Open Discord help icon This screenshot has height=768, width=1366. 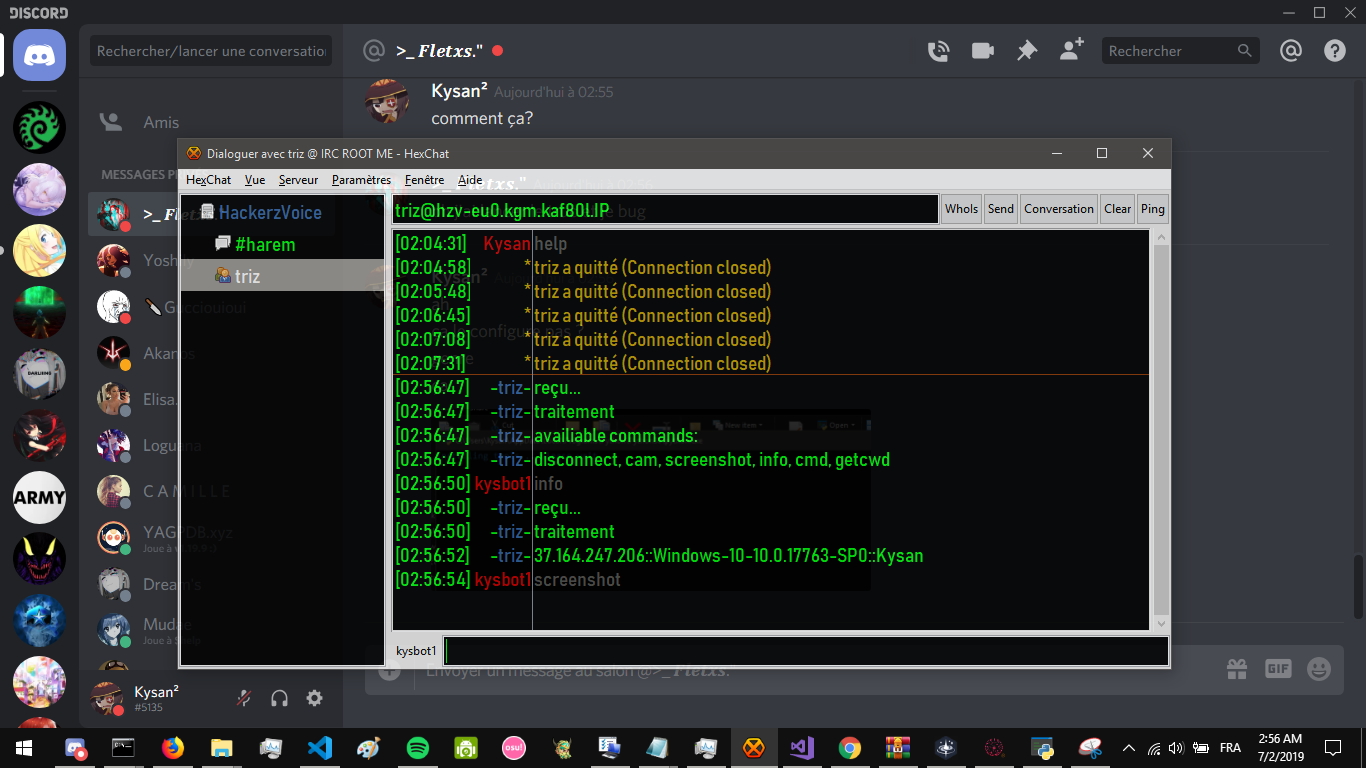1335,51
